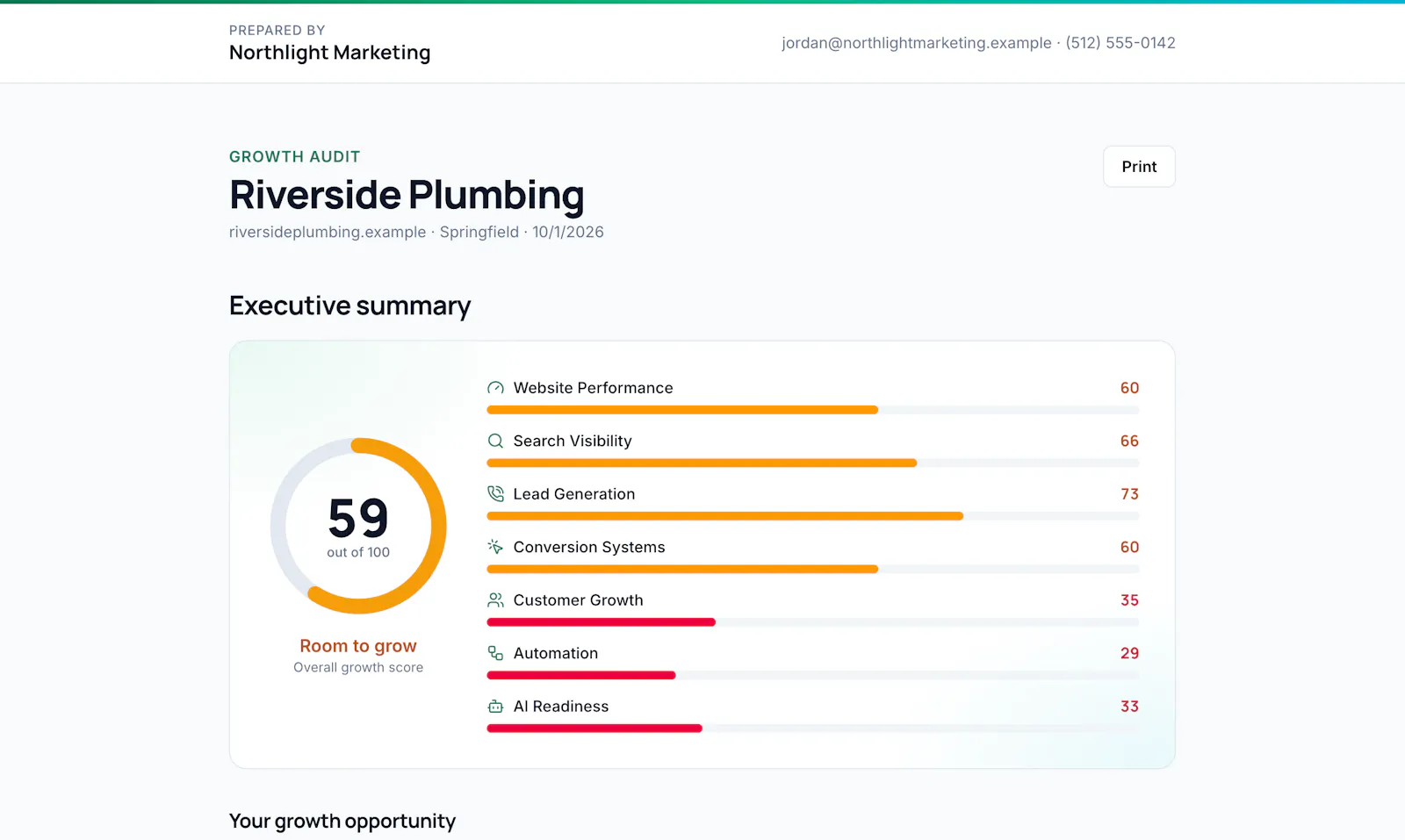Viewport: 1405px width, 840px height.
Task: Click the Search Visibility progress bar
Action: coord(813,463)
